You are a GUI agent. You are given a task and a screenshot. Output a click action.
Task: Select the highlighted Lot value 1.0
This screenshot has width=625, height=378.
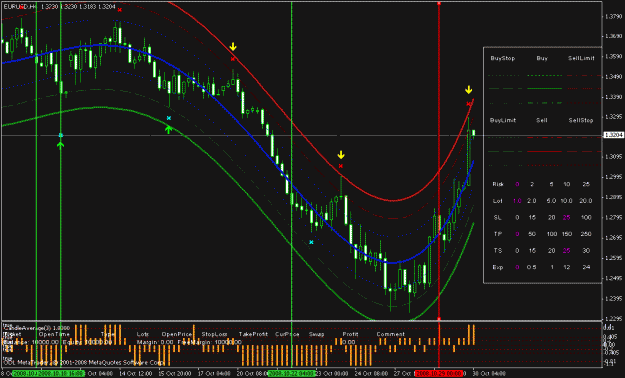pos(517,201)
